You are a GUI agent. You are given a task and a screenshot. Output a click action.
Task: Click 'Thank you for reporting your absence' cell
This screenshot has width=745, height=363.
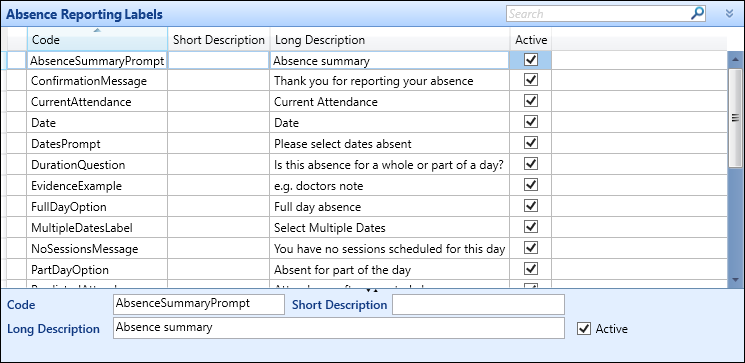click(390, 81)
